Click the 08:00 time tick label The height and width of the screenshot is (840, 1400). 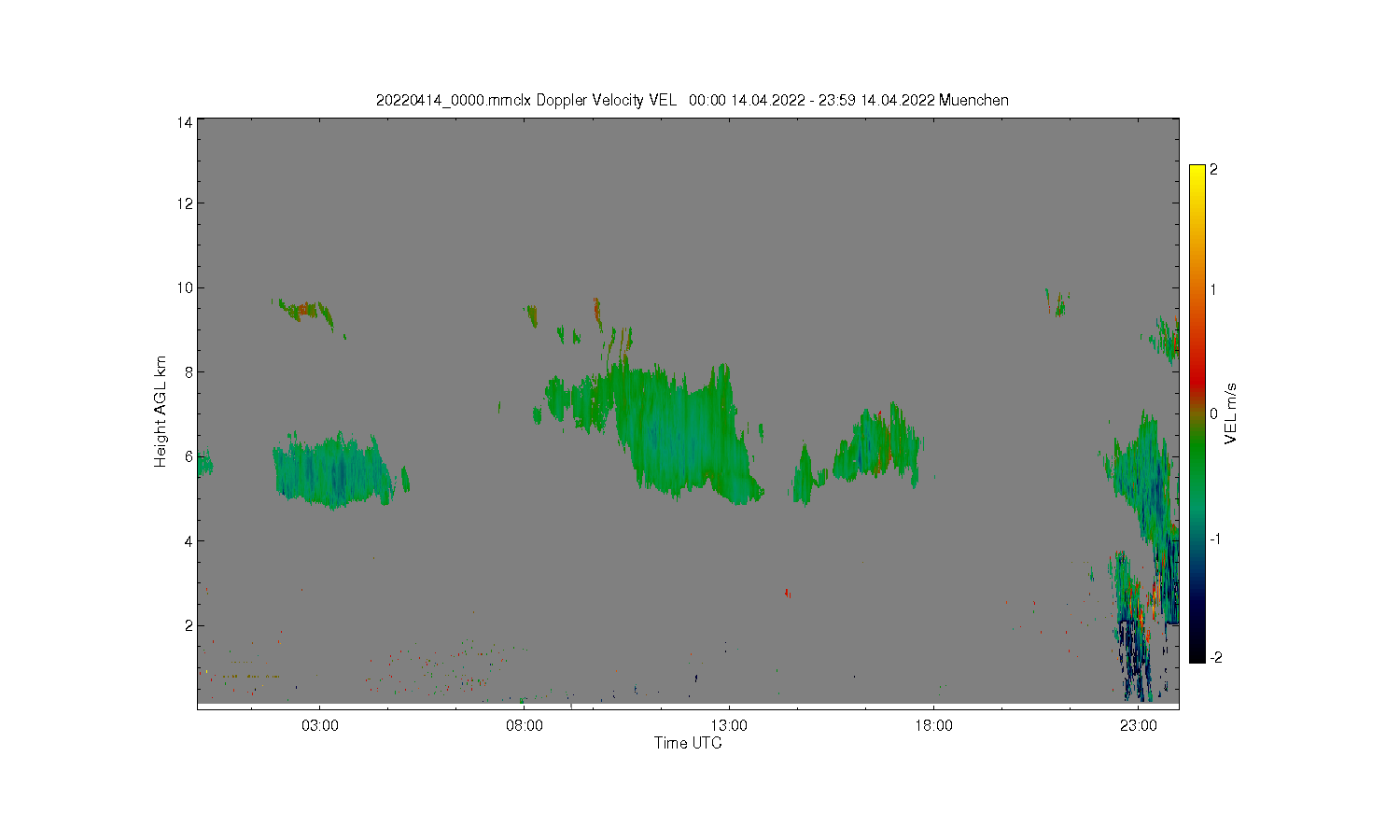coord(524,726)
